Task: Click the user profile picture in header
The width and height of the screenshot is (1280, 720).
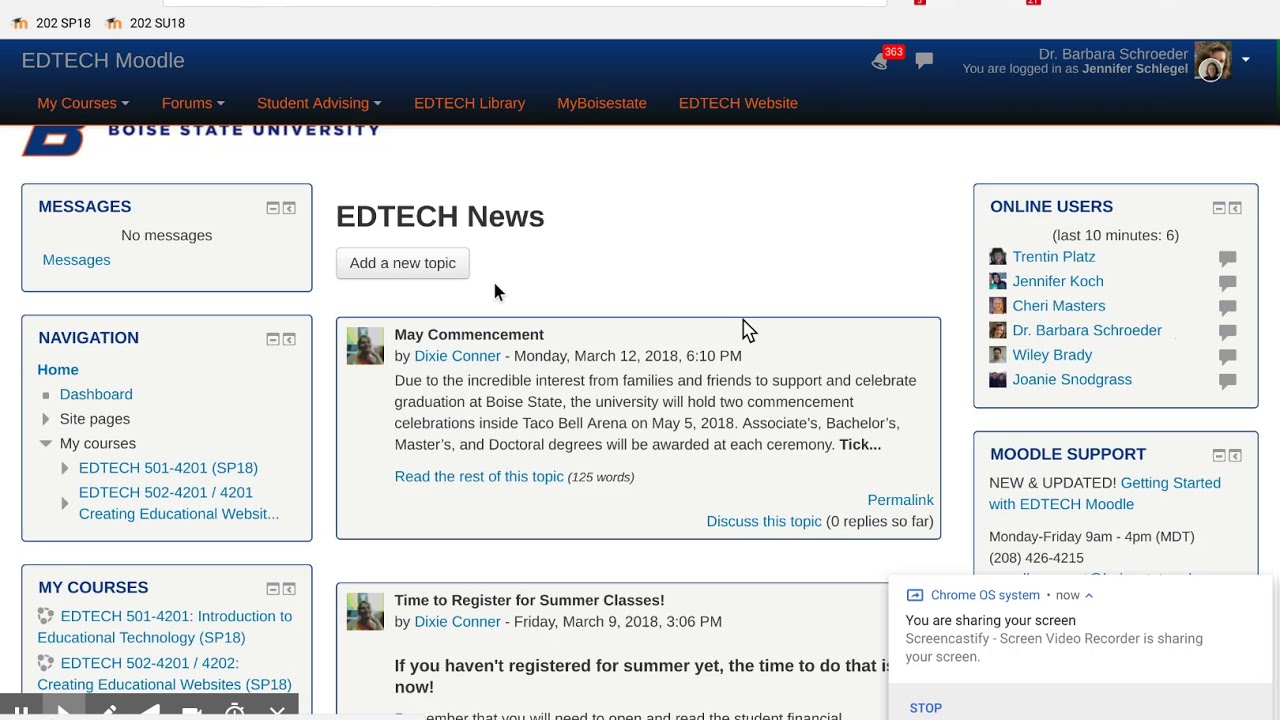Action: (x=1213, y=61)
